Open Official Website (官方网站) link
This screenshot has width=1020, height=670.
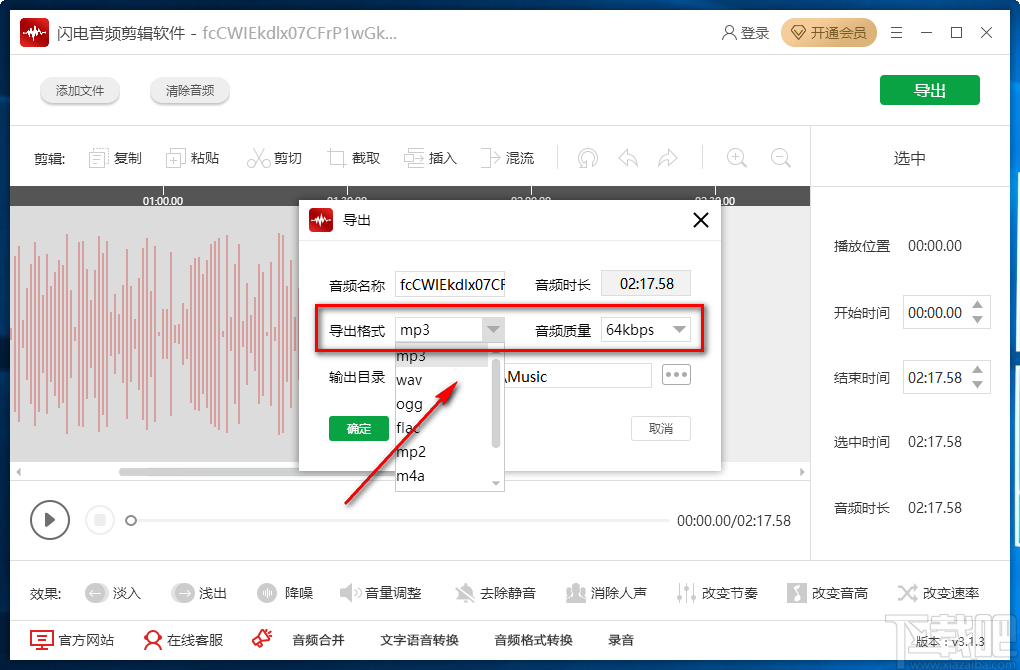point(72,640)
